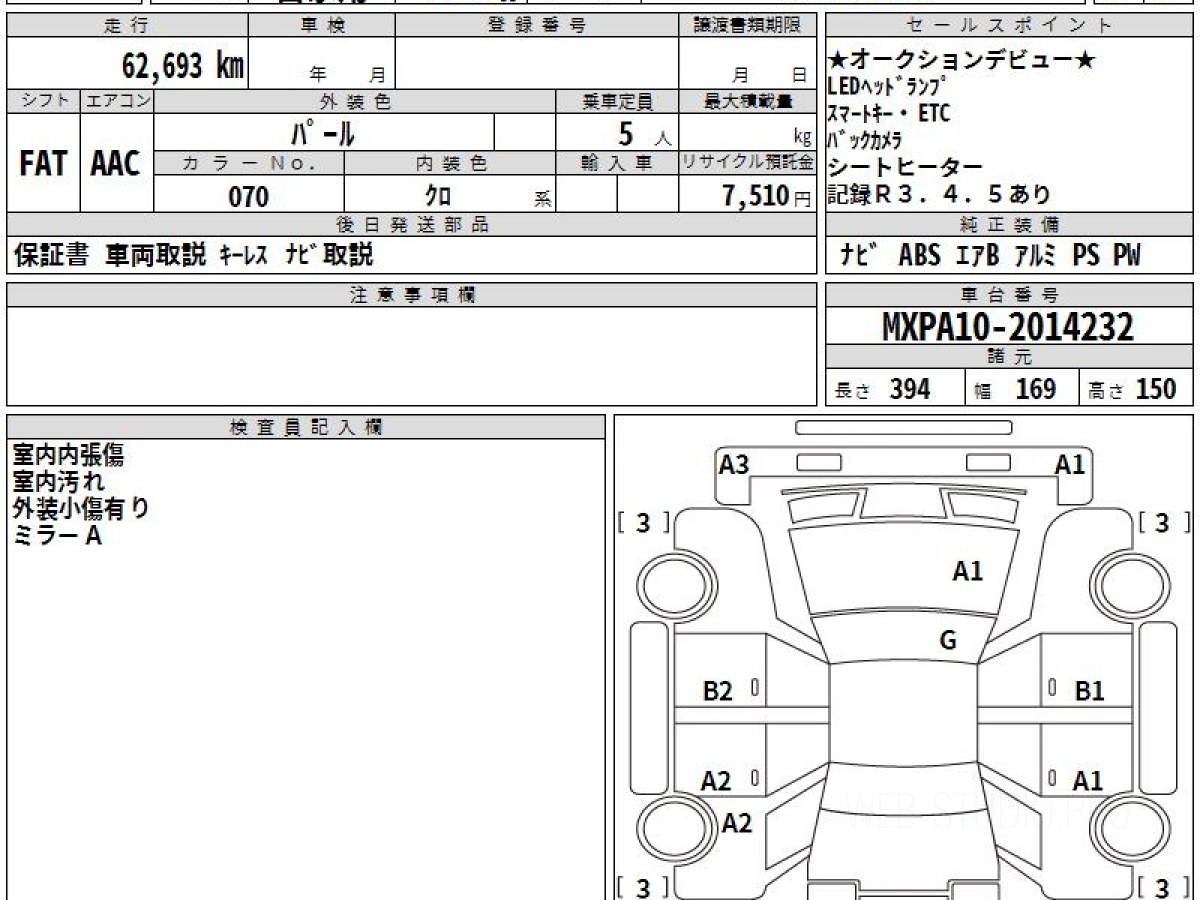Select PW in the equipment list

pyautogui.click(x=1126, y=256)
